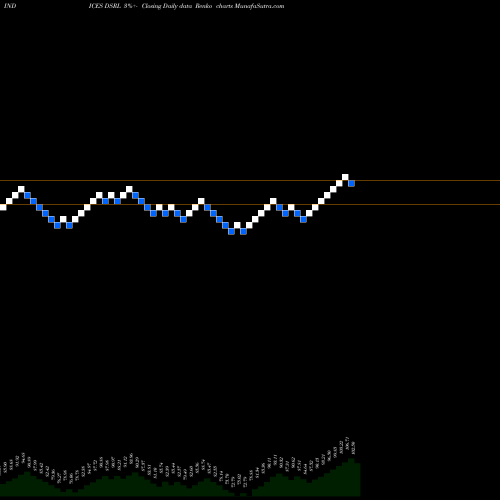Viewport: 500px width, 500px height.
Task: Select the final blue Renko brick
Action: pyautogui.click(x=351, y=183)
